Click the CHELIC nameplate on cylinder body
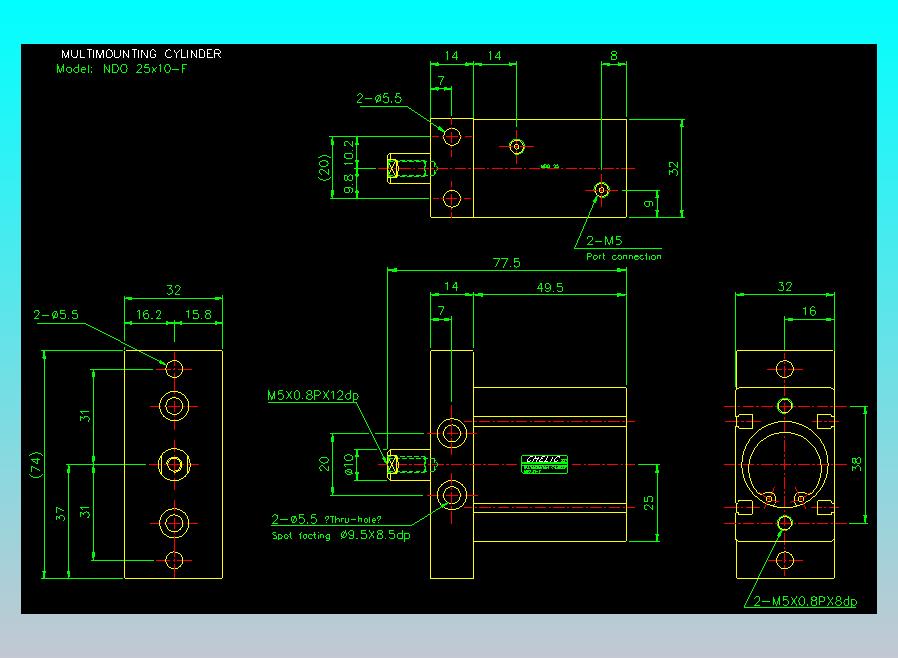Screen dimensions: 898x658 545,464
